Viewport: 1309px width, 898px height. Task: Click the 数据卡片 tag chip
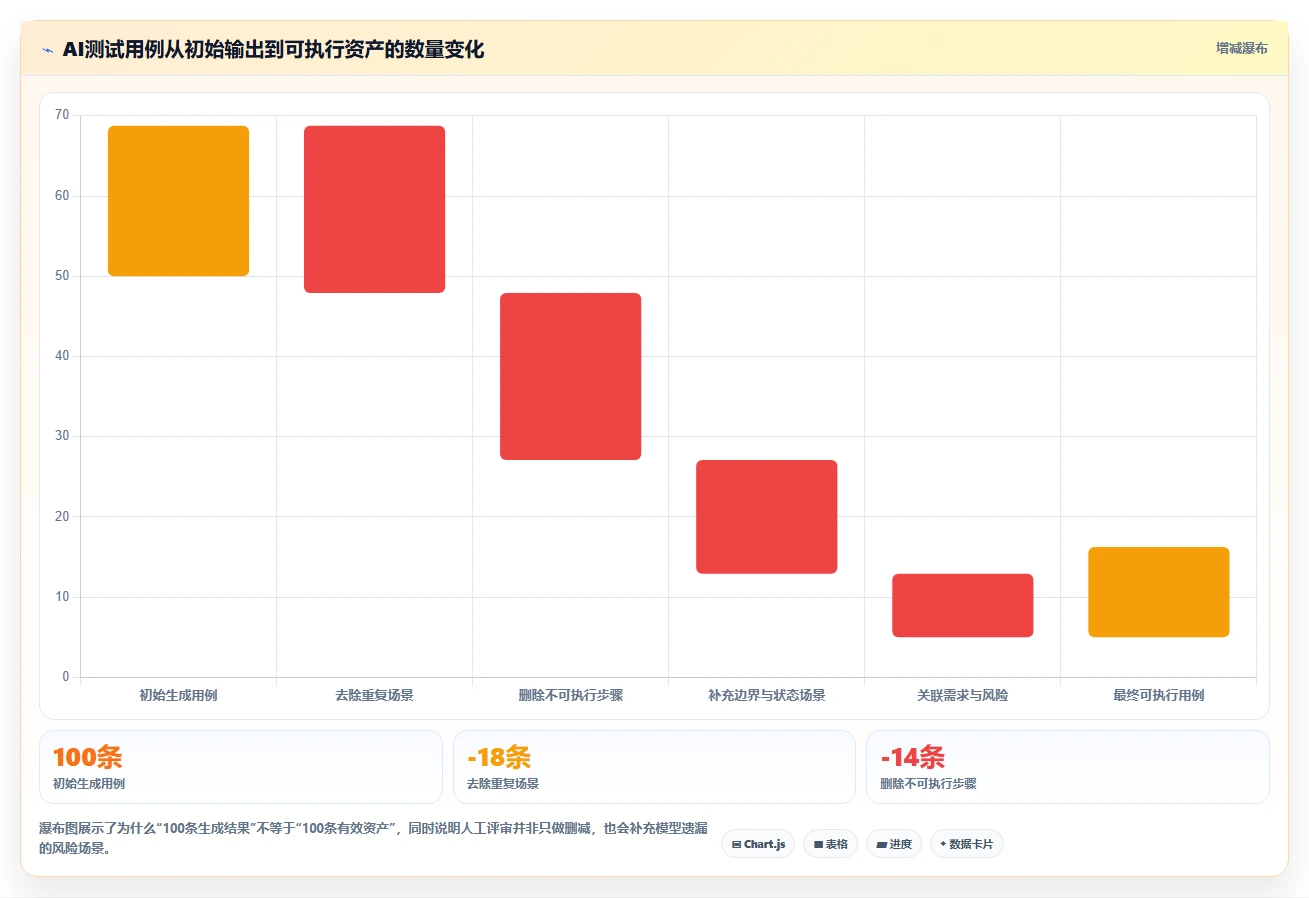(x=966, y=844)
